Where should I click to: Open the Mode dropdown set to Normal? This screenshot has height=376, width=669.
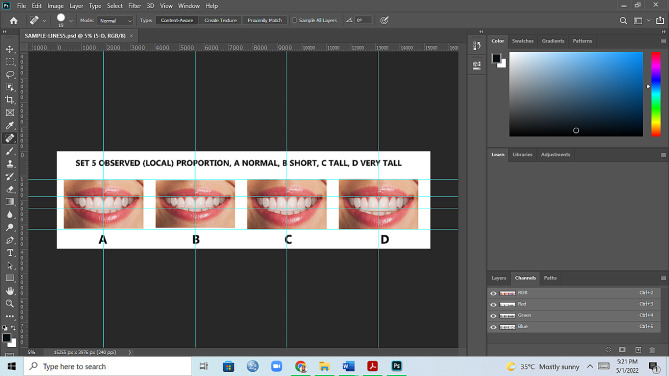115,20
